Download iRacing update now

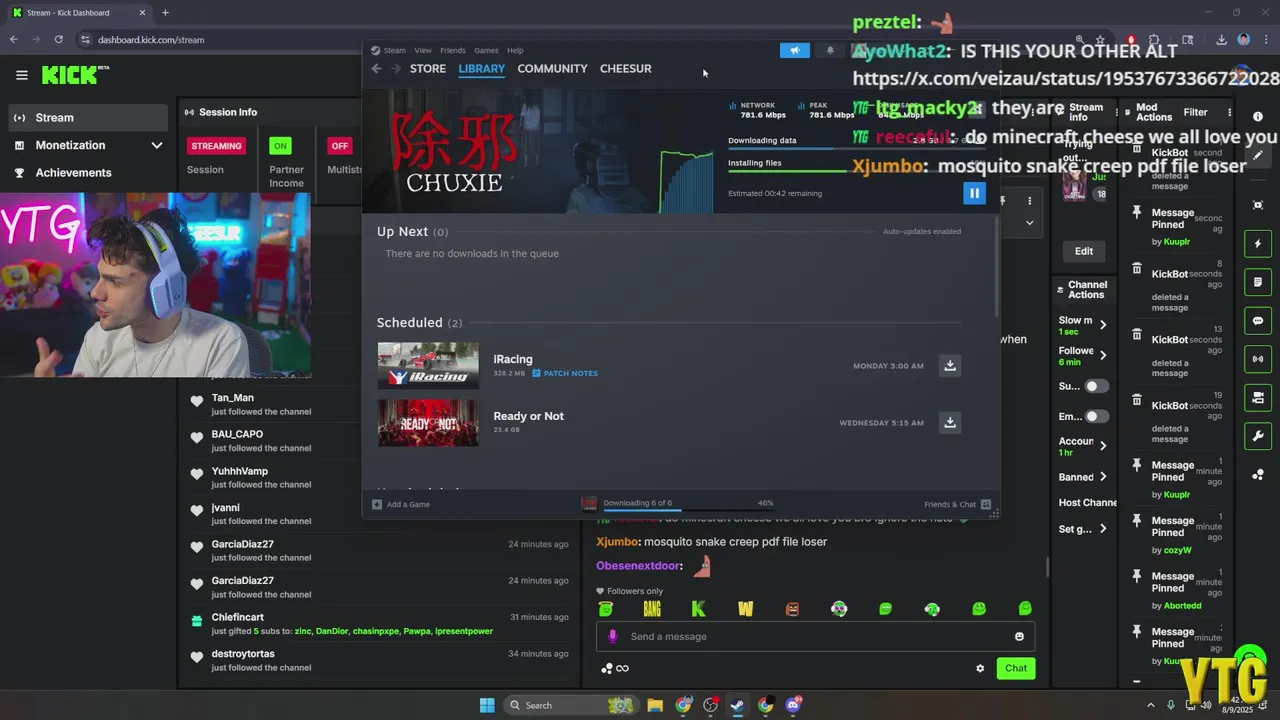950,365
